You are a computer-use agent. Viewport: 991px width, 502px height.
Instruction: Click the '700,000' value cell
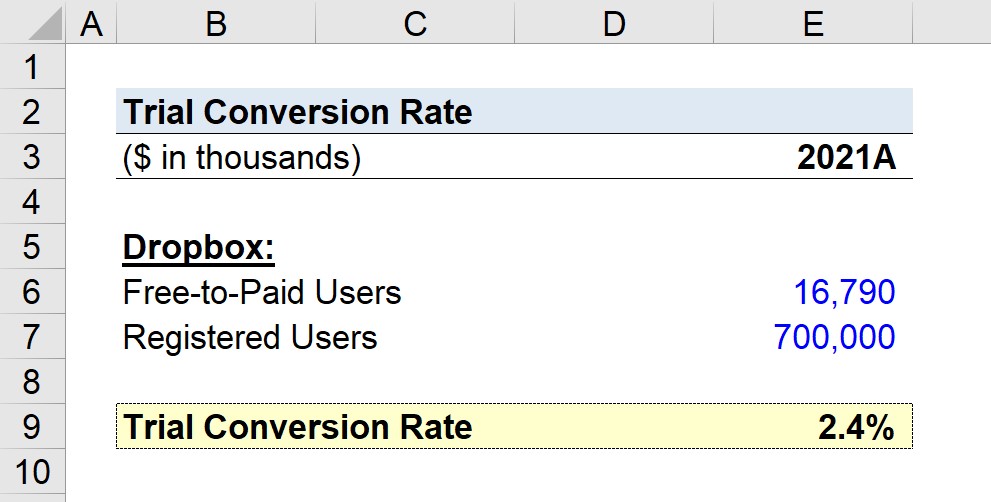tap(835, 337)
